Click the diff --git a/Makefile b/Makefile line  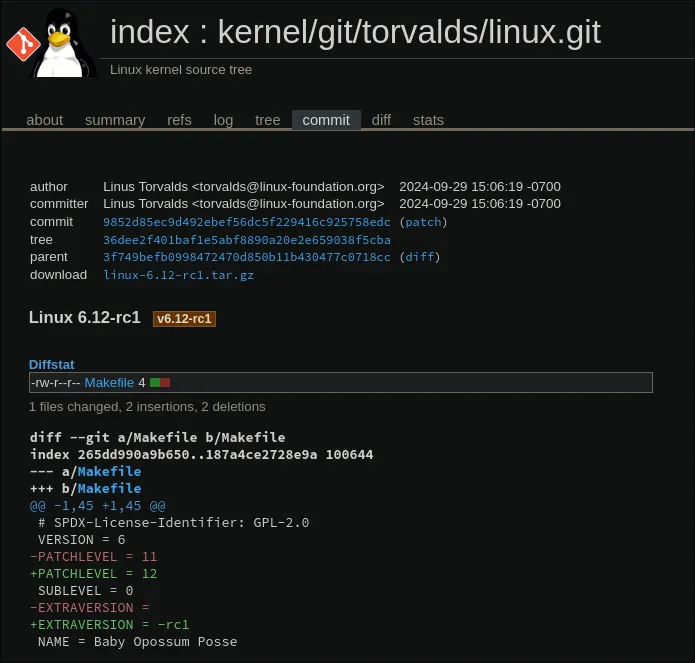click(157, 437)
